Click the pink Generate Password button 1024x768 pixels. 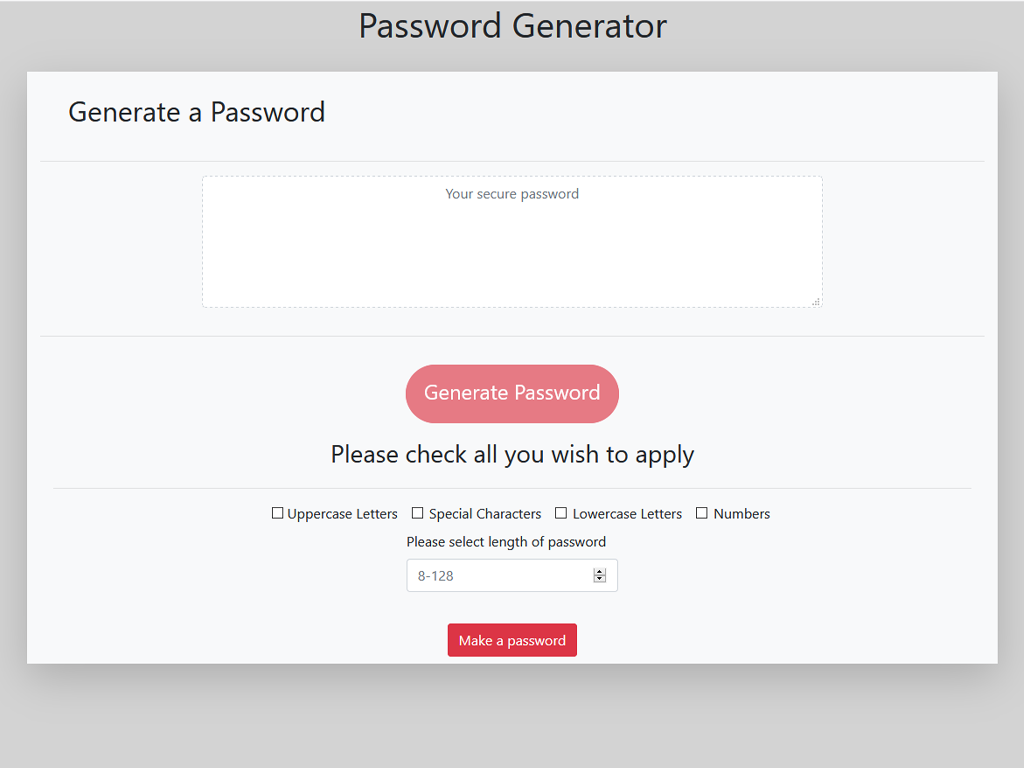click(512, 393)
